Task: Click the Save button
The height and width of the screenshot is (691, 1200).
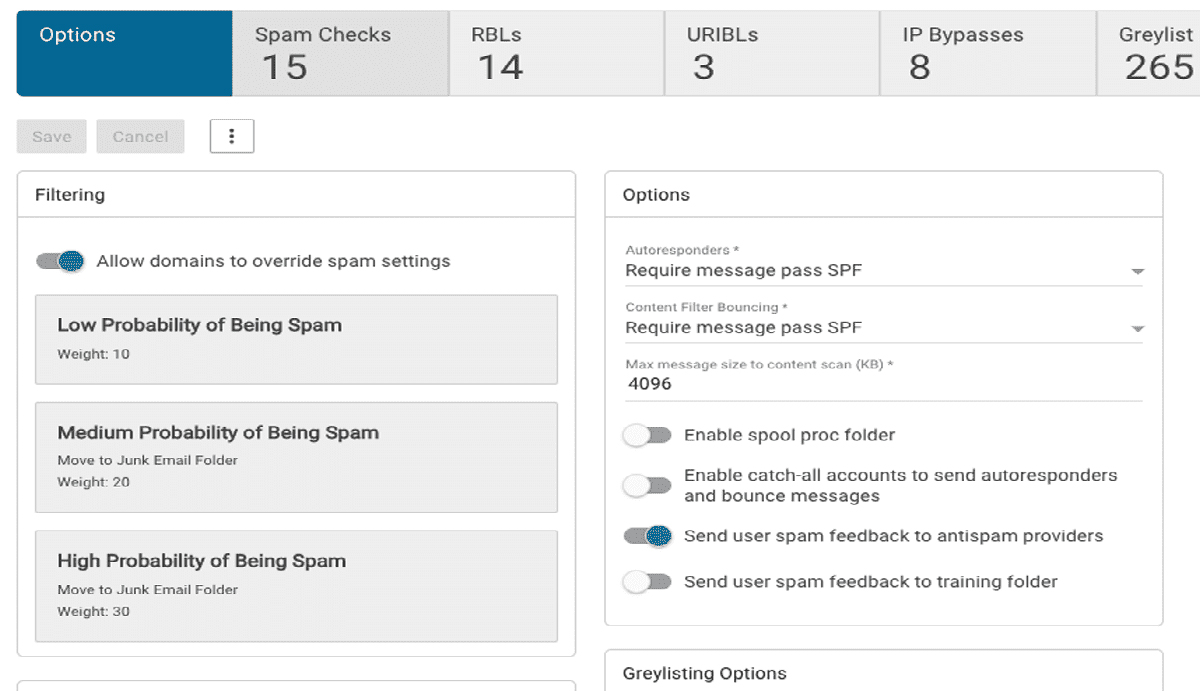Action: coord(51,135)
